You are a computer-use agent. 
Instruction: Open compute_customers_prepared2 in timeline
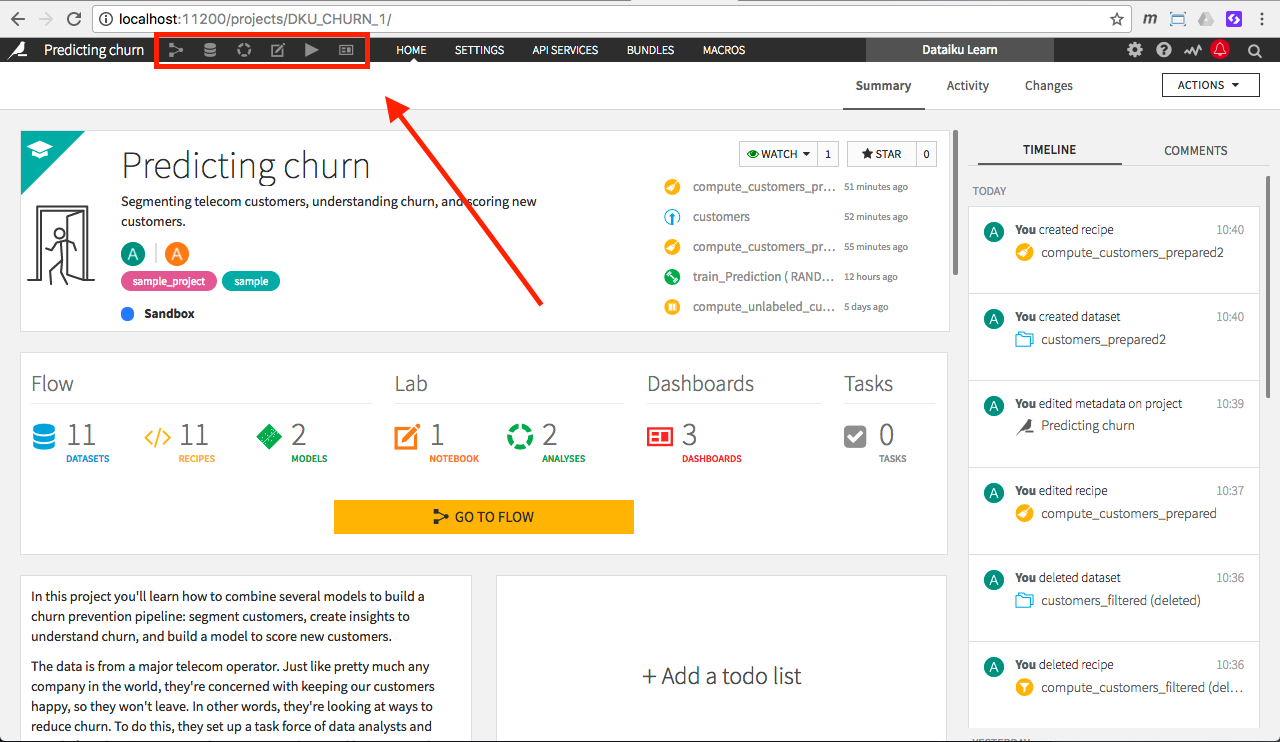(1132, 253)
